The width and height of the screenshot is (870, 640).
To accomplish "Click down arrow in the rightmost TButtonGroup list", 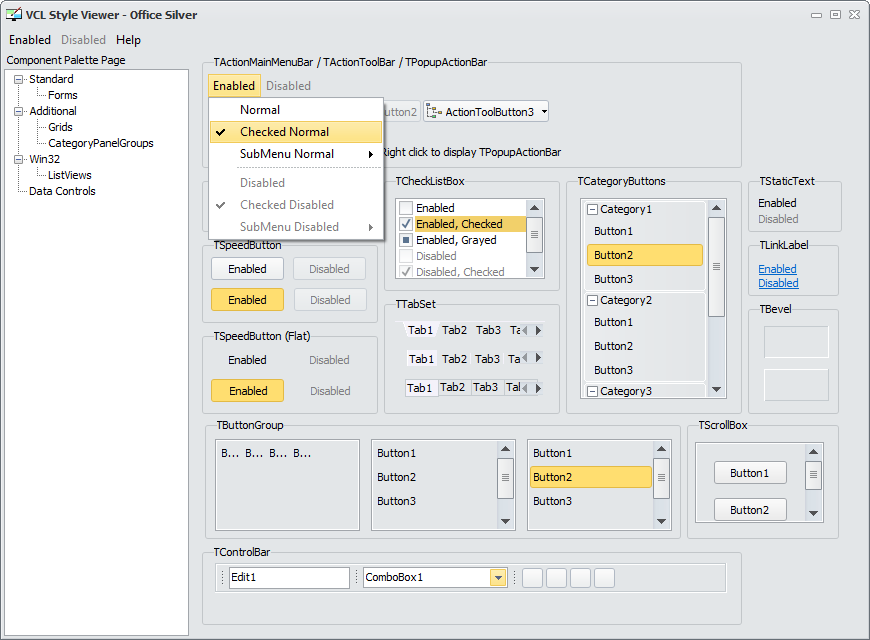I will click(x=661, y=521).
